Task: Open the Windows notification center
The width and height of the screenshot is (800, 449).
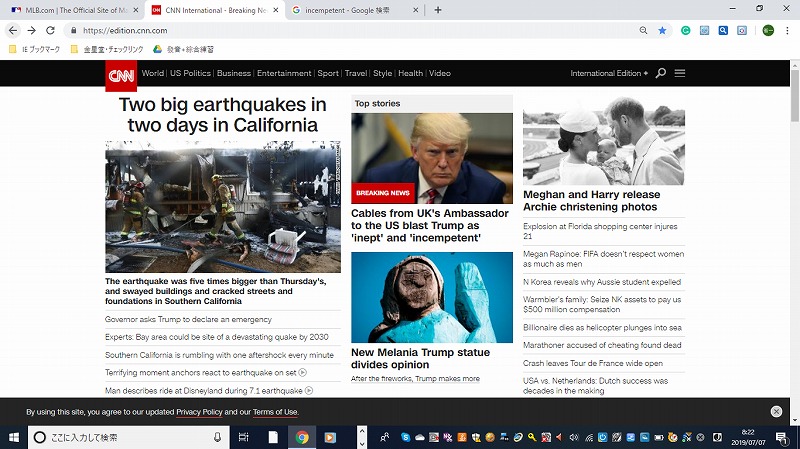Action: (781, 437)
